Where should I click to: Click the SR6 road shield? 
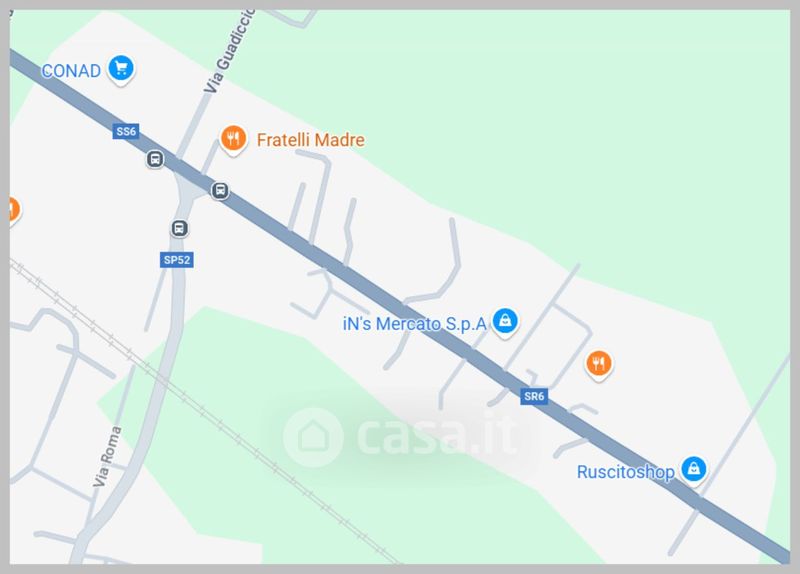click(x=534, y=396)
